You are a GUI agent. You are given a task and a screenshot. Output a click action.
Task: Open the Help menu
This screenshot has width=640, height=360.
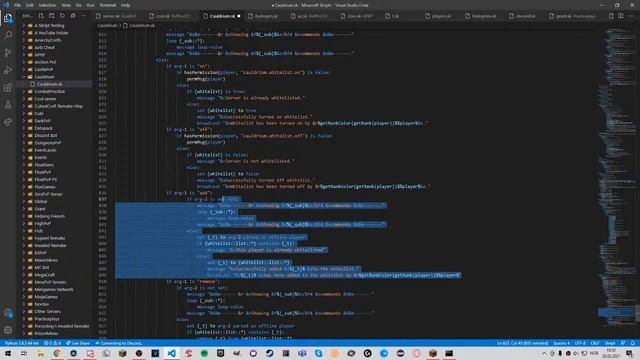[x=125, y=5]
